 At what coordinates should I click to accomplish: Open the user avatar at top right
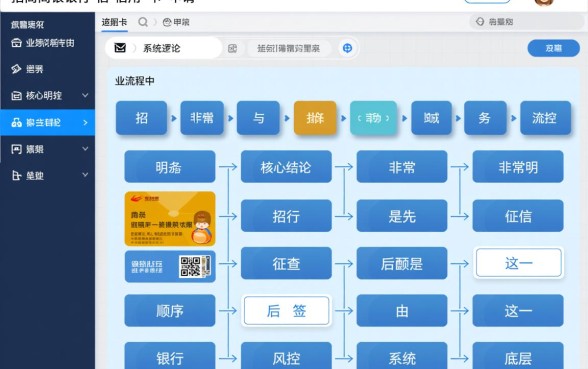coord(544,2)
